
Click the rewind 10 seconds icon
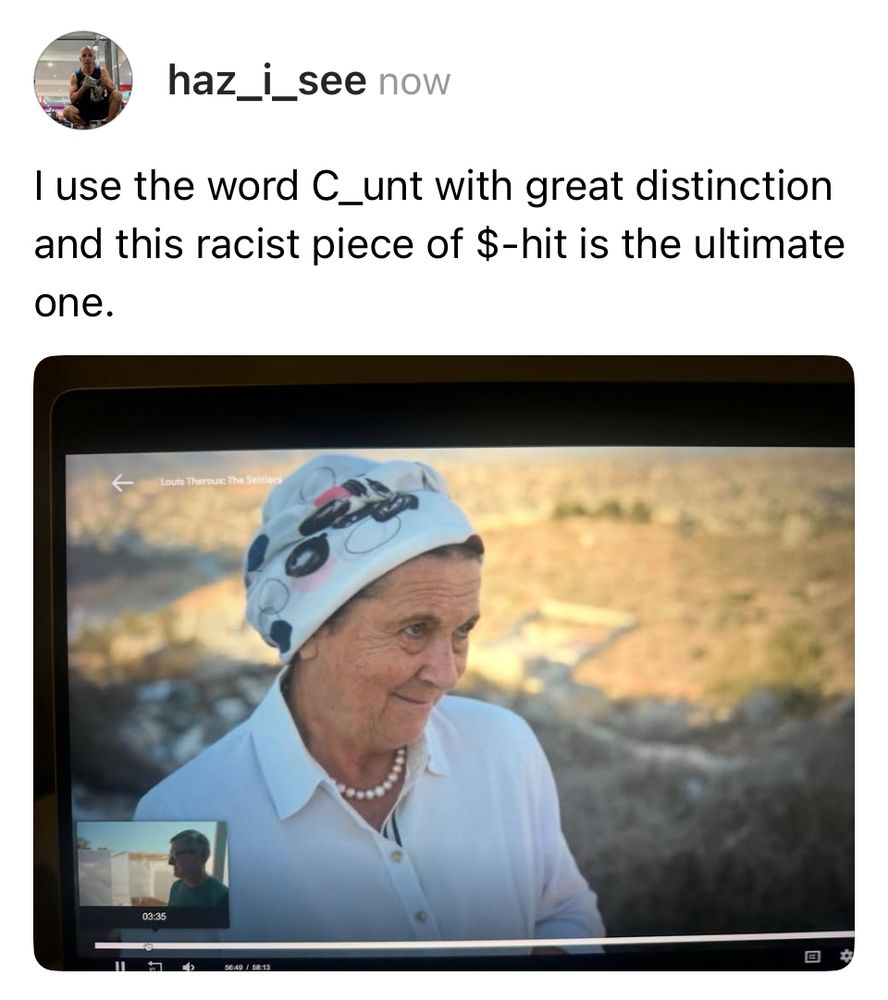coord(155,966)
